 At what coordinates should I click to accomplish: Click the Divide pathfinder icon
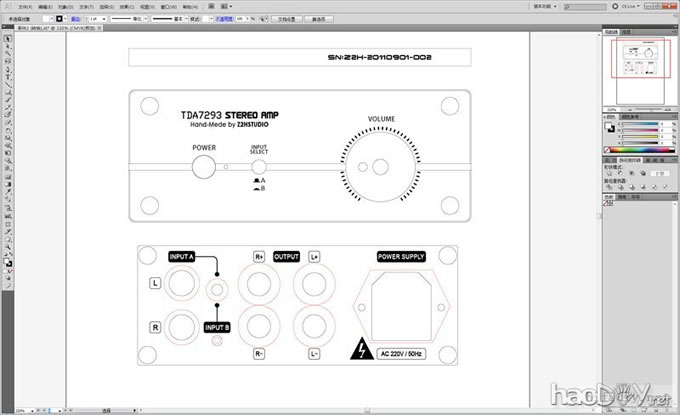point(610,186)
